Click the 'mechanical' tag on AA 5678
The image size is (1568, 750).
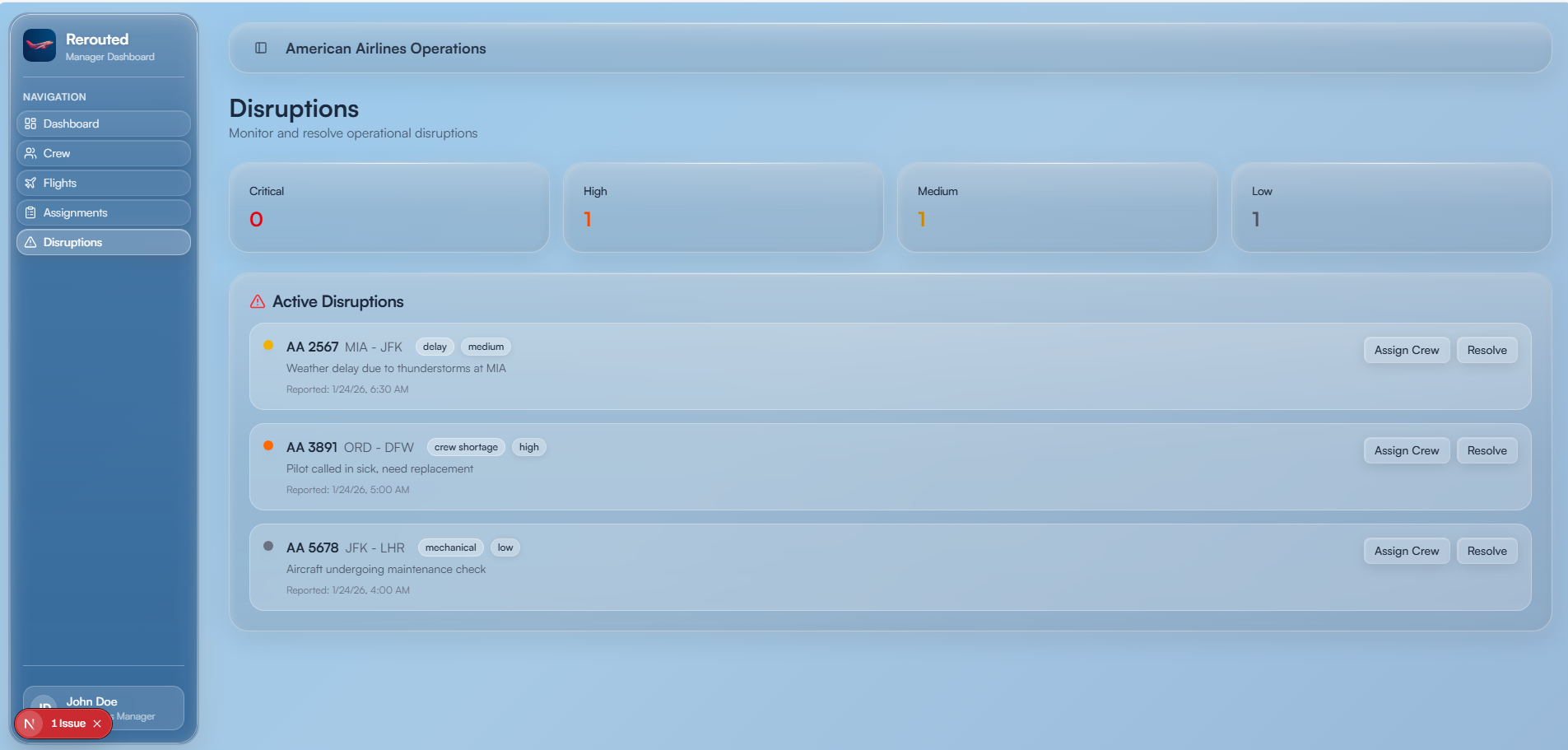tap(450, 547)
